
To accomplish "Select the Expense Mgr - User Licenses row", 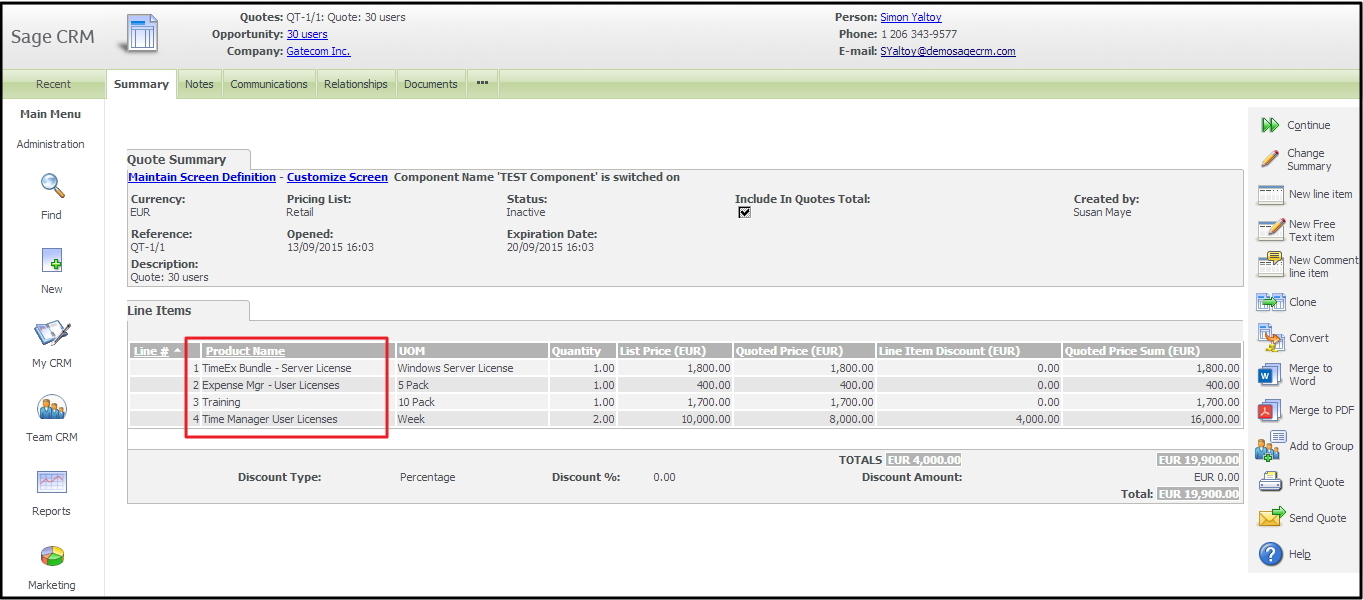I will (685, 385).
